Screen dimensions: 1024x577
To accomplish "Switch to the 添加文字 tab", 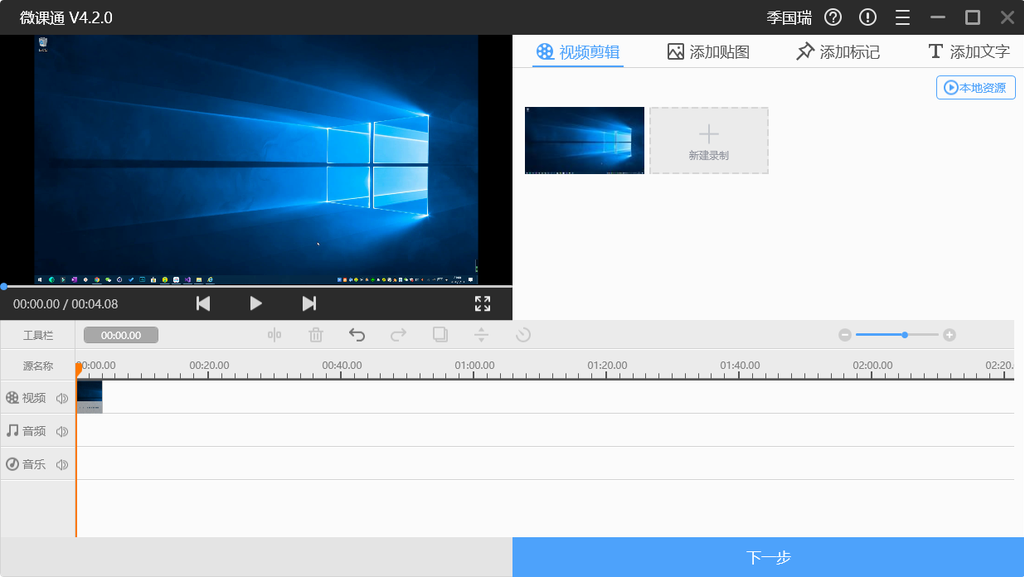I will click(969, 52).
